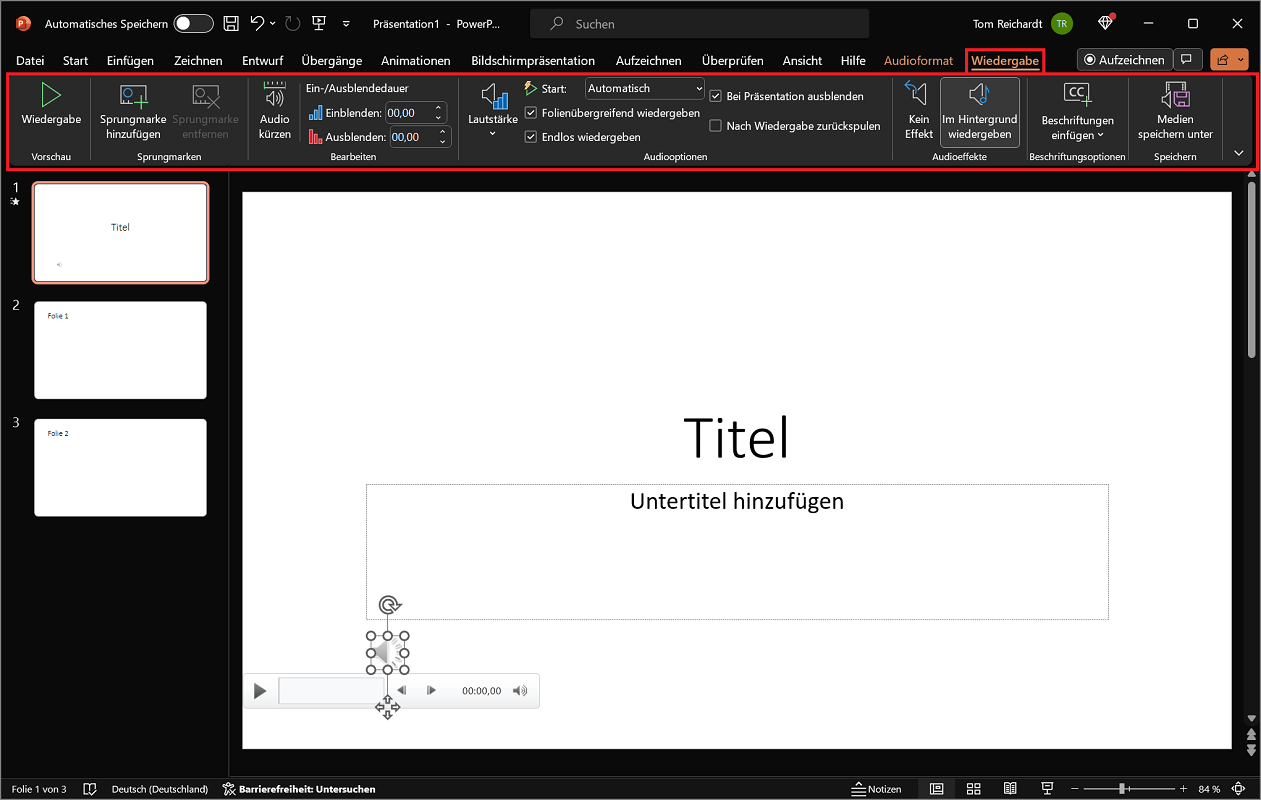
Task: Open quick access toolbar customization arrow
Action: pos(346,23)
